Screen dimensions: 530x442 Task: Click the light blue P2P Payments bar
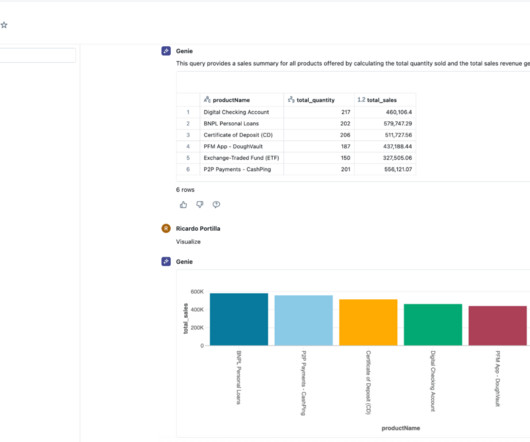(304, 320)
